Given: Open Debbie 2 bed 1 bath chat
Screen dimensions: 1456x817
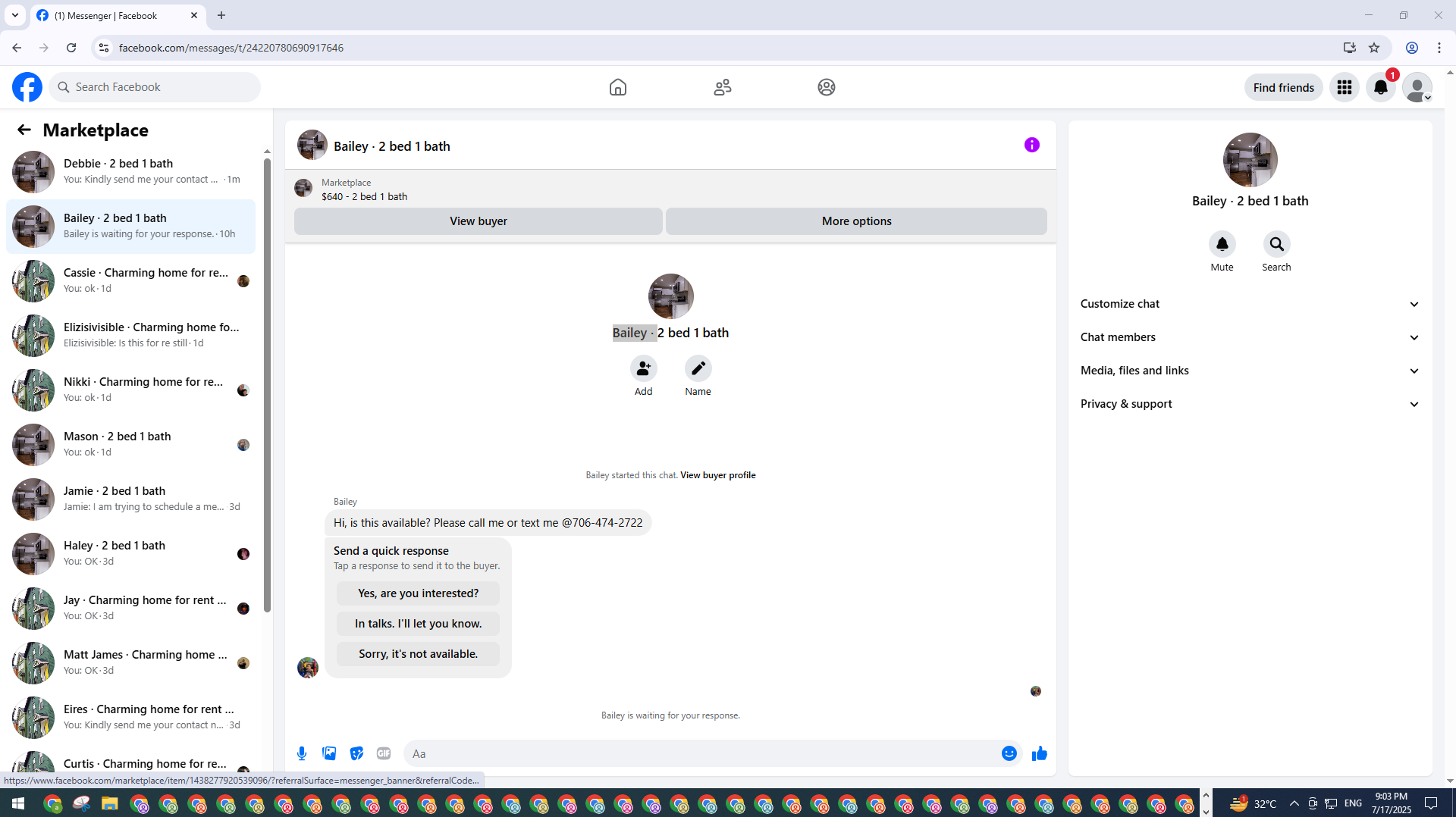Looking at the screenshot, I should [x=130, y=172].
